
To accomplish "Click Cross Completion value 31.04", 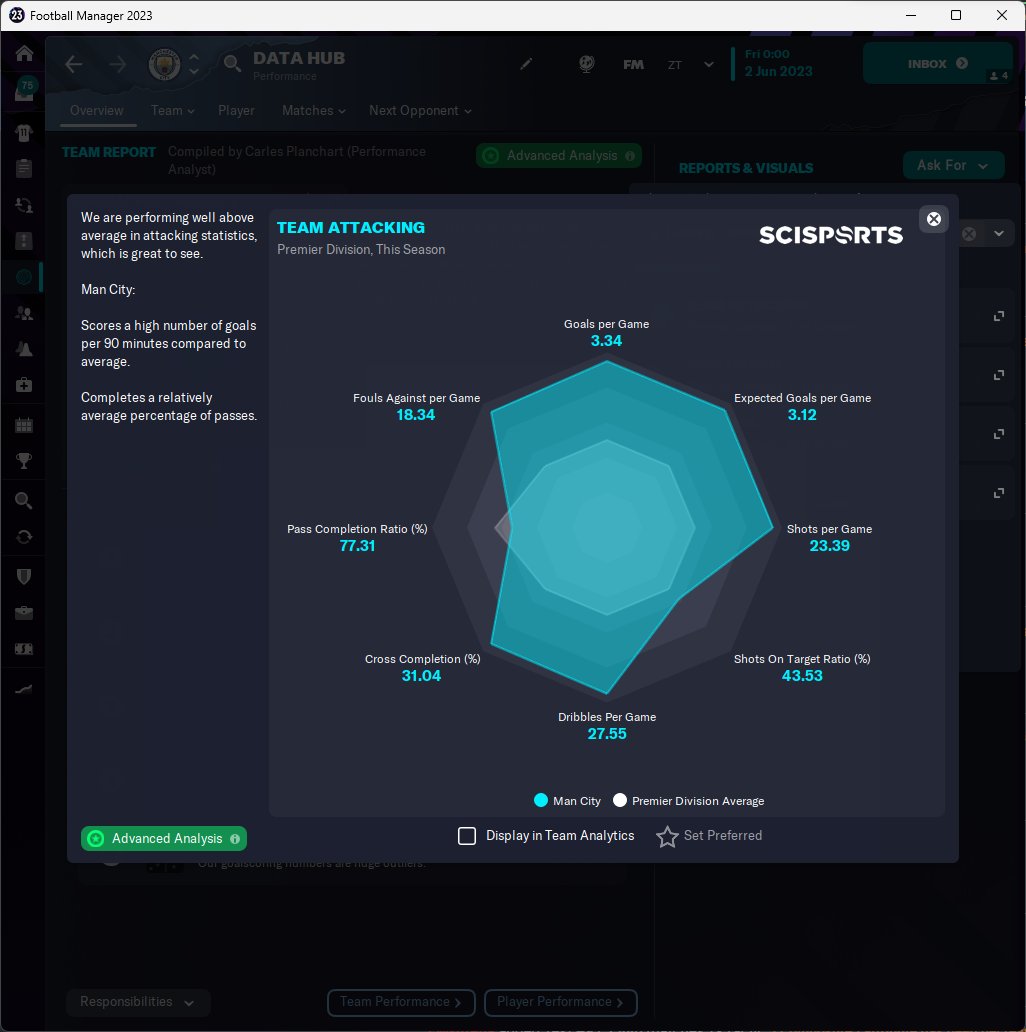I will (421, 676).
